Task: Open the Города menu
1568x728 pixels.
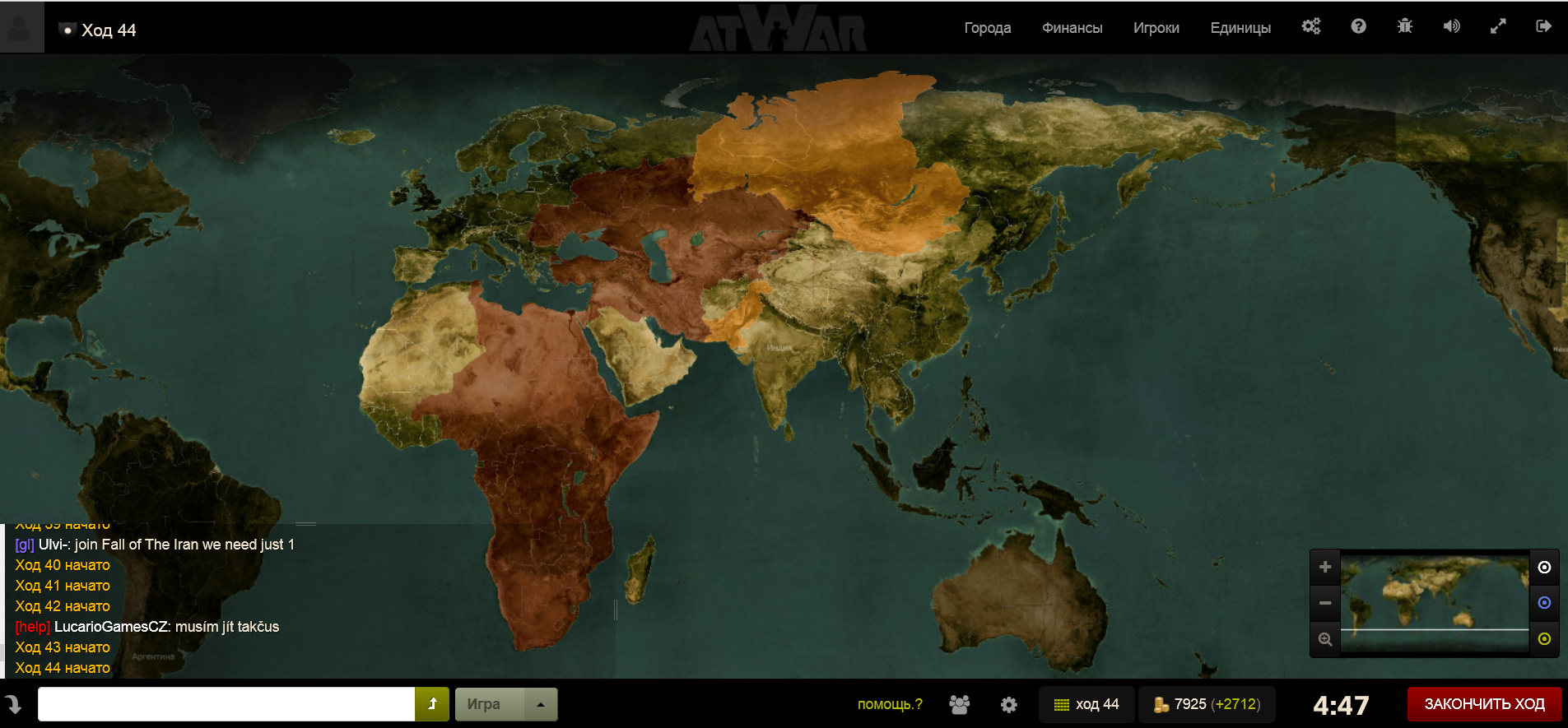Action: pyautogui.click(x=988, y=28)
